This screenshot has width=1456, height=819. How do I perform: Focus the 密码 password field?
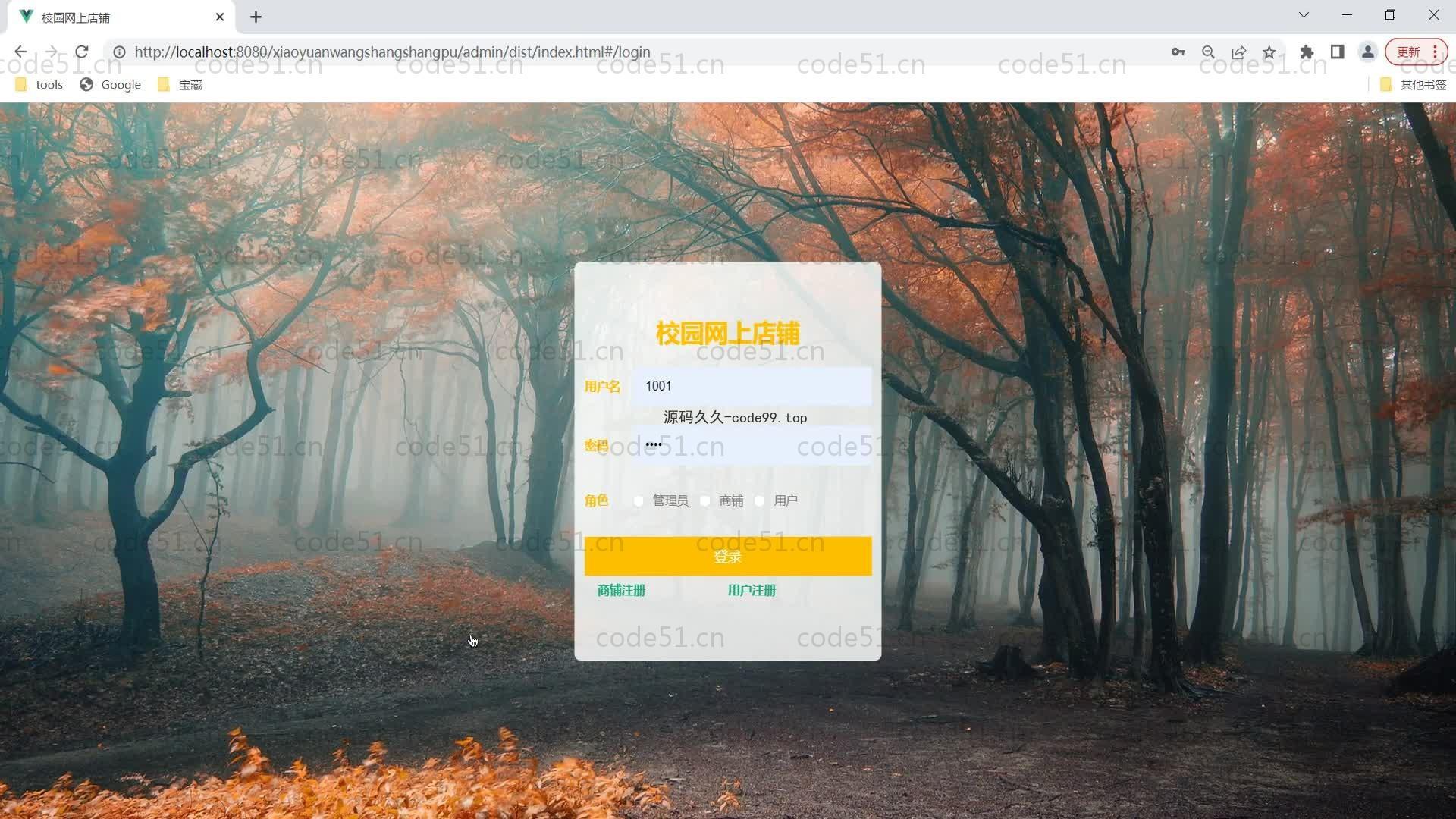(752, 445)
